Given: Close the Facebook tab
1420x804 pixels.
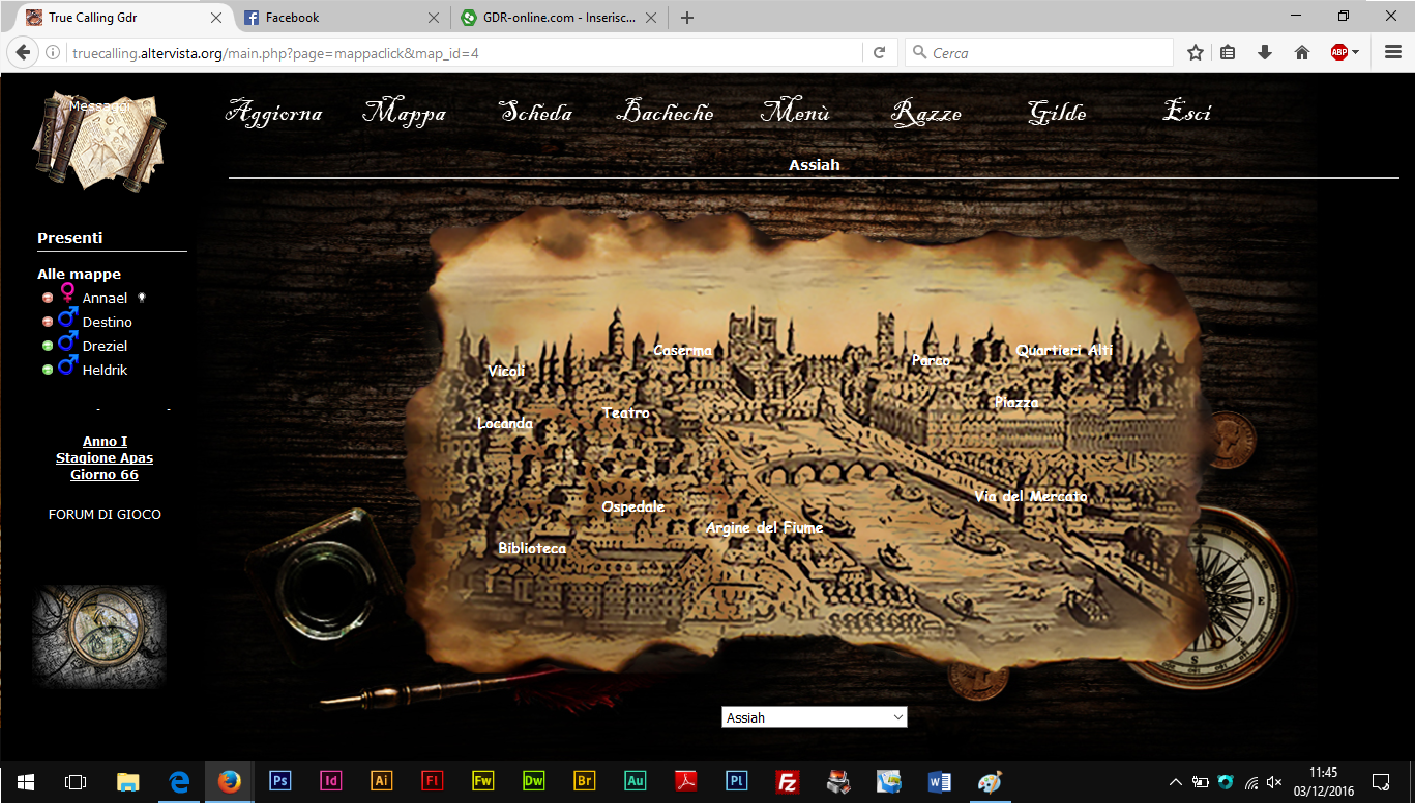Looking at the screenshot, I should (433, 18).
